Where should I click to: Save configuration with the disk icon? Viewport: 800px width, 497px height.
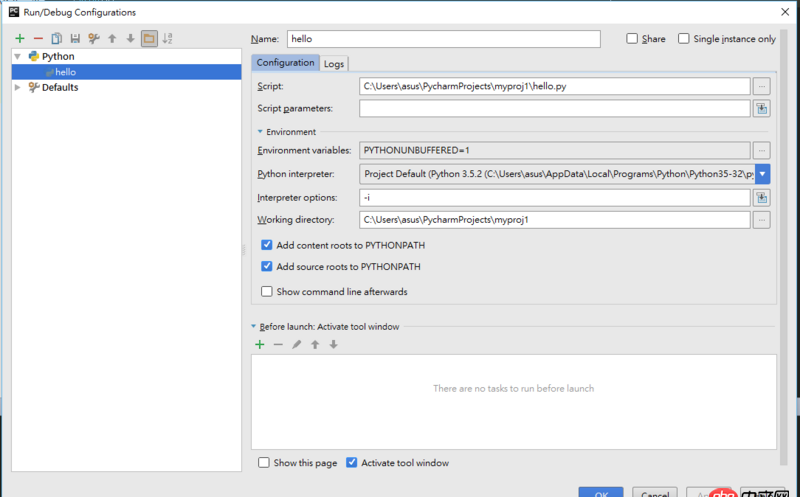click(75, 38)
